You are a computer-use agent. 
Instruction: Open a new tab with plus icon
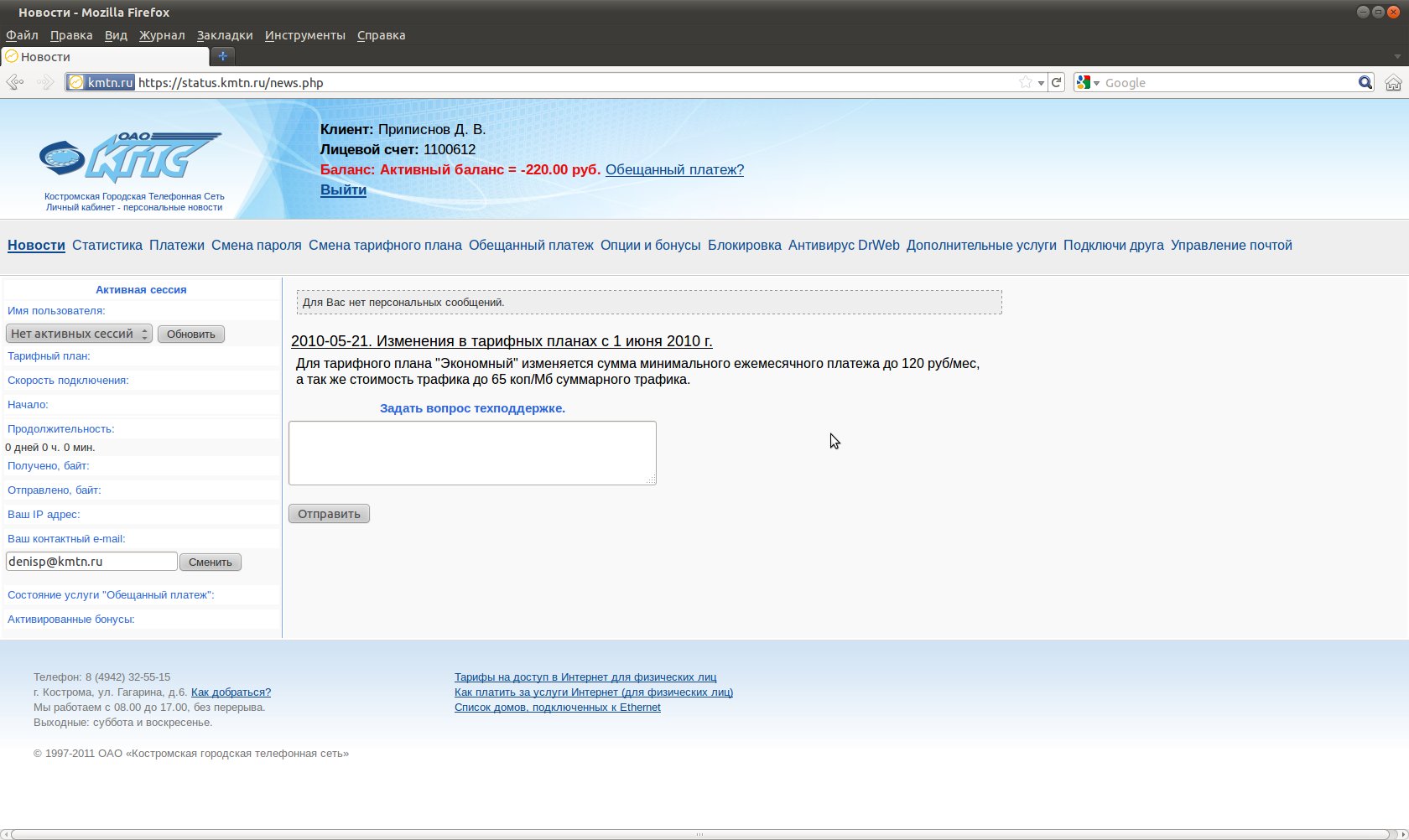222,56
